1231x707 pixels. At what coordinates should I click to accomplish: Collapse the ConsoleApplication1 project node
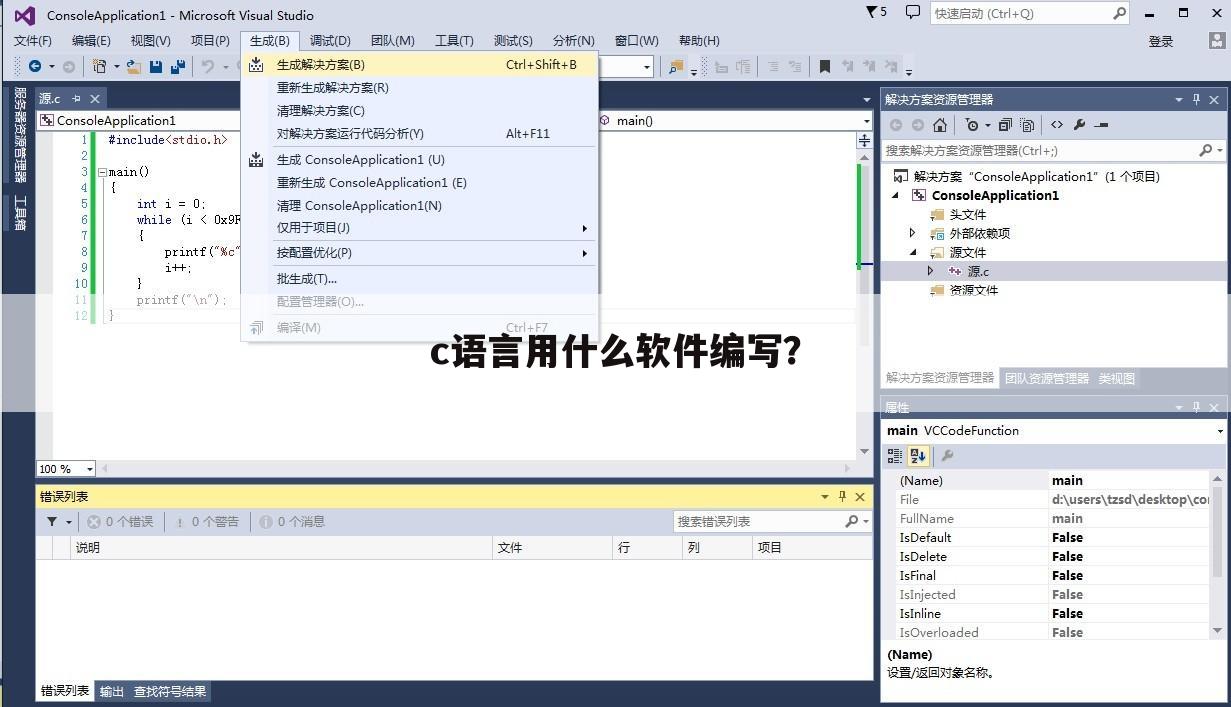(895, 195)
